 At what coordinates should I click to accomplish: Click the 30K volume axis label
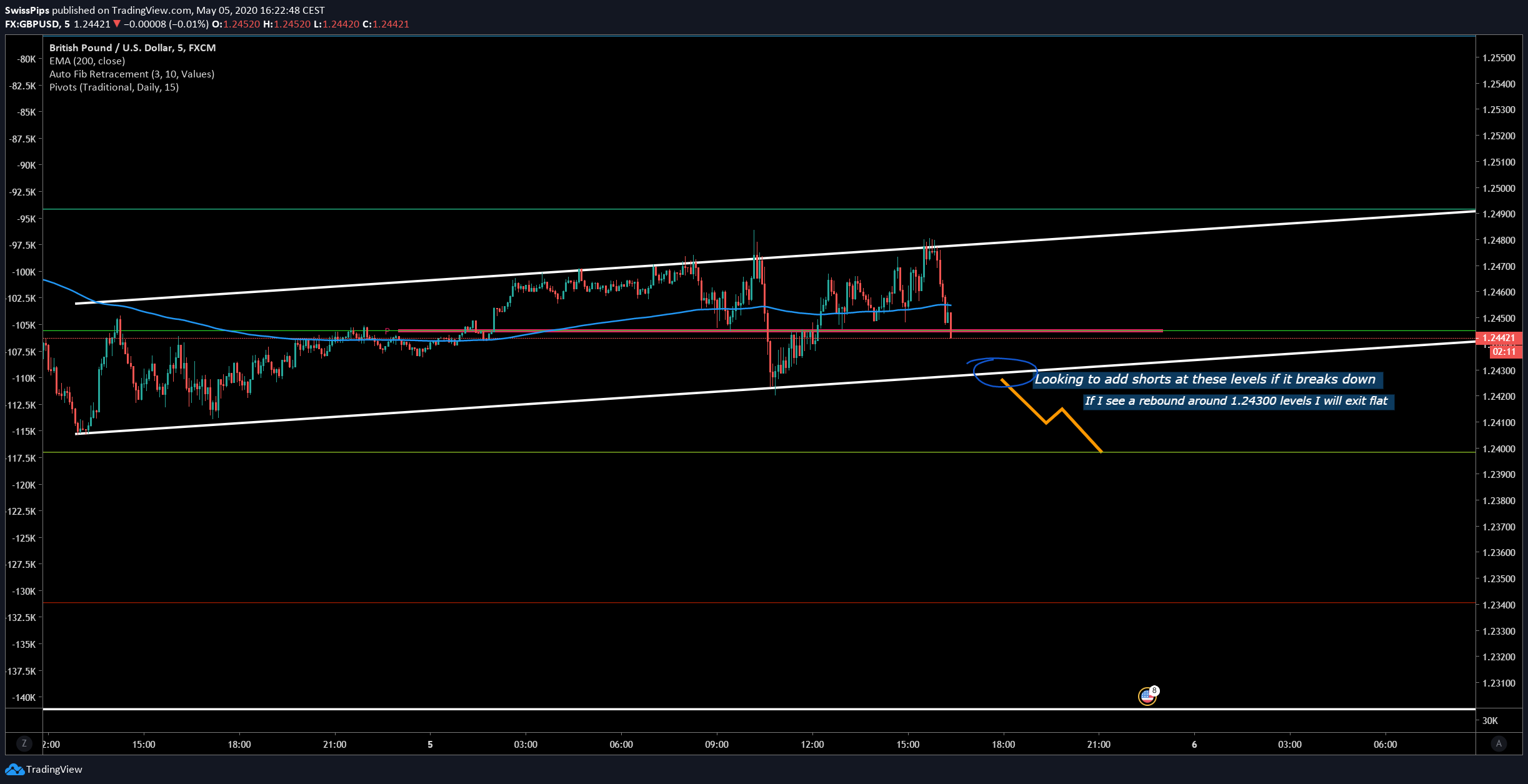pyautogui.click(x=1490, y=720)
